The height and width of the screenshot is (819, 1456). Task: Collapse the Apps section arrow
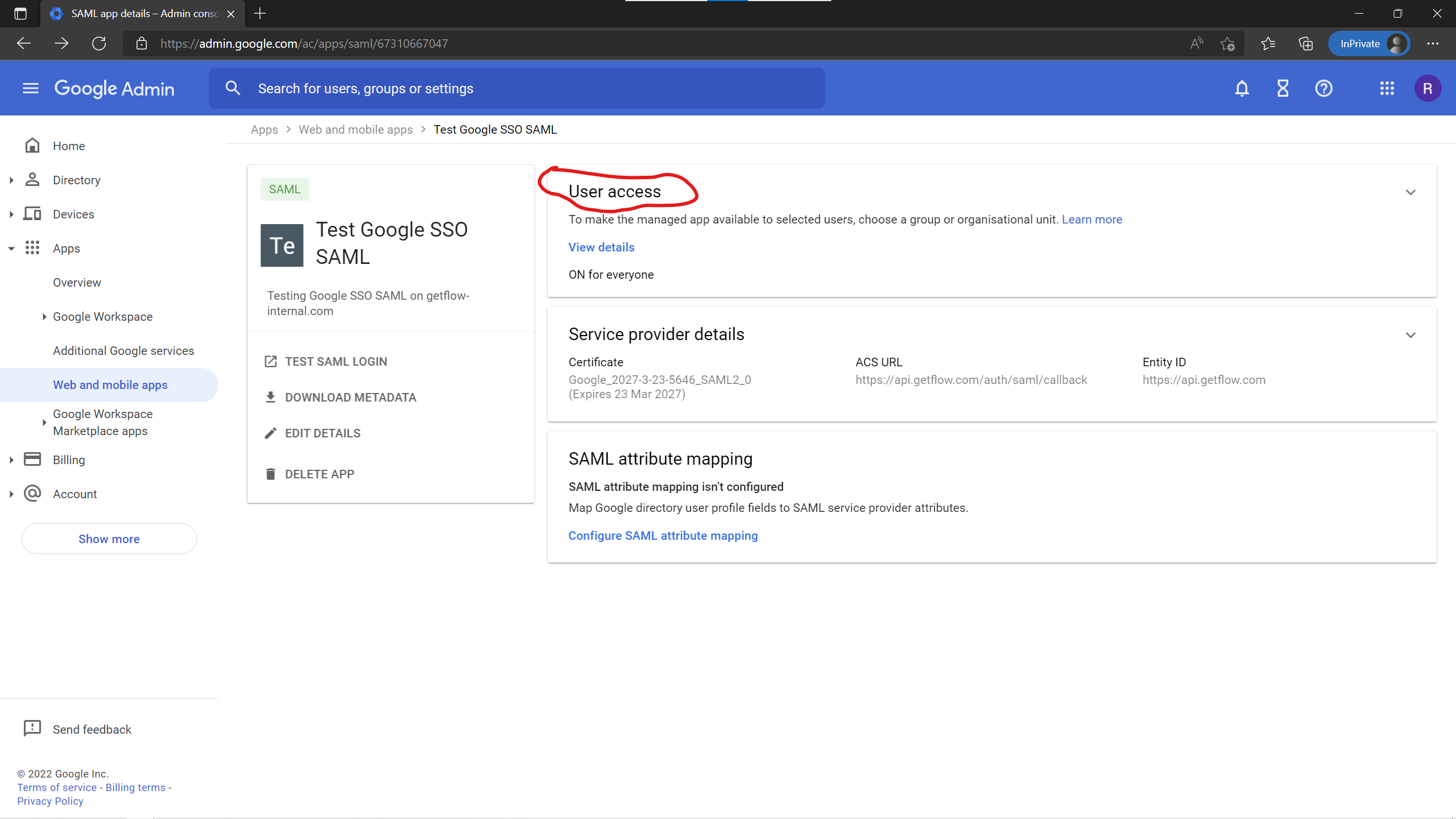pos(11,249)
